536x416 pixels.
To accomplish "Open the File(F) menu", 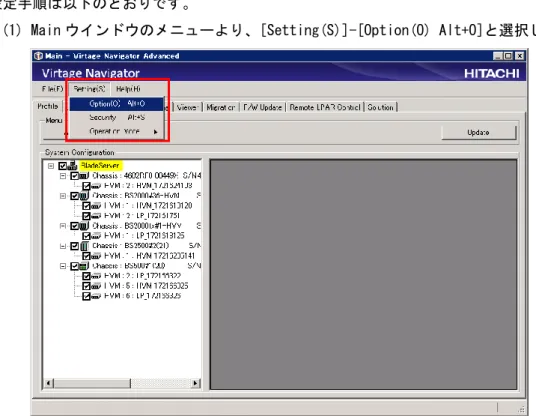I will point(52,89).
